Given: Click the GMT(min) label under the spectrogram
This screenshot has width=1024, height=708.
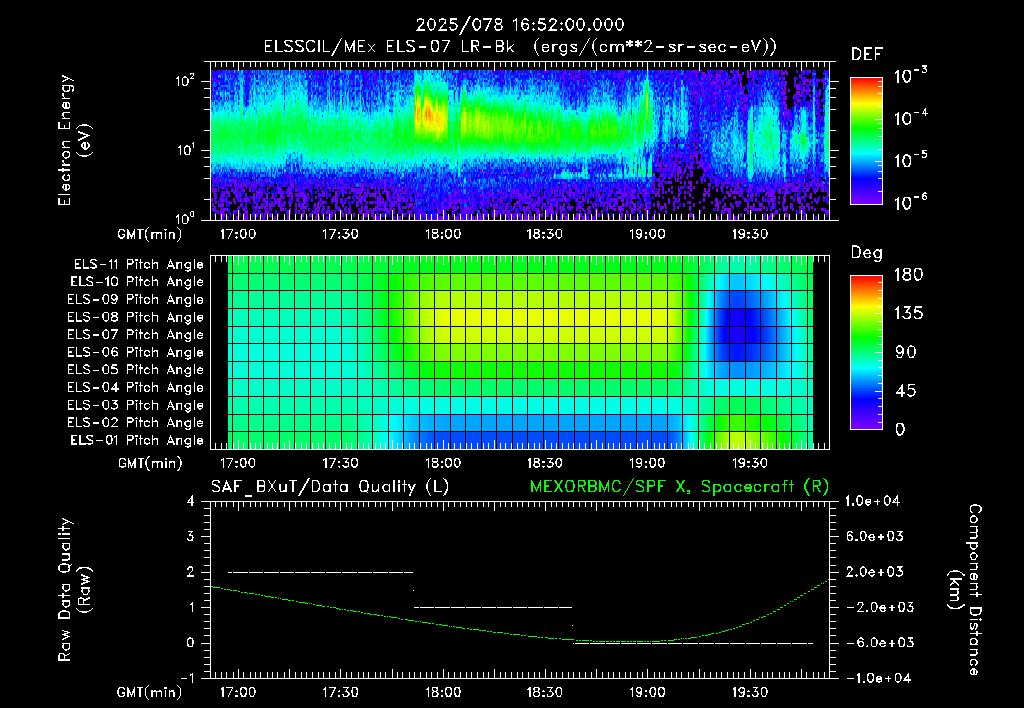Looking at the screenshot, I should pos(150,234).
